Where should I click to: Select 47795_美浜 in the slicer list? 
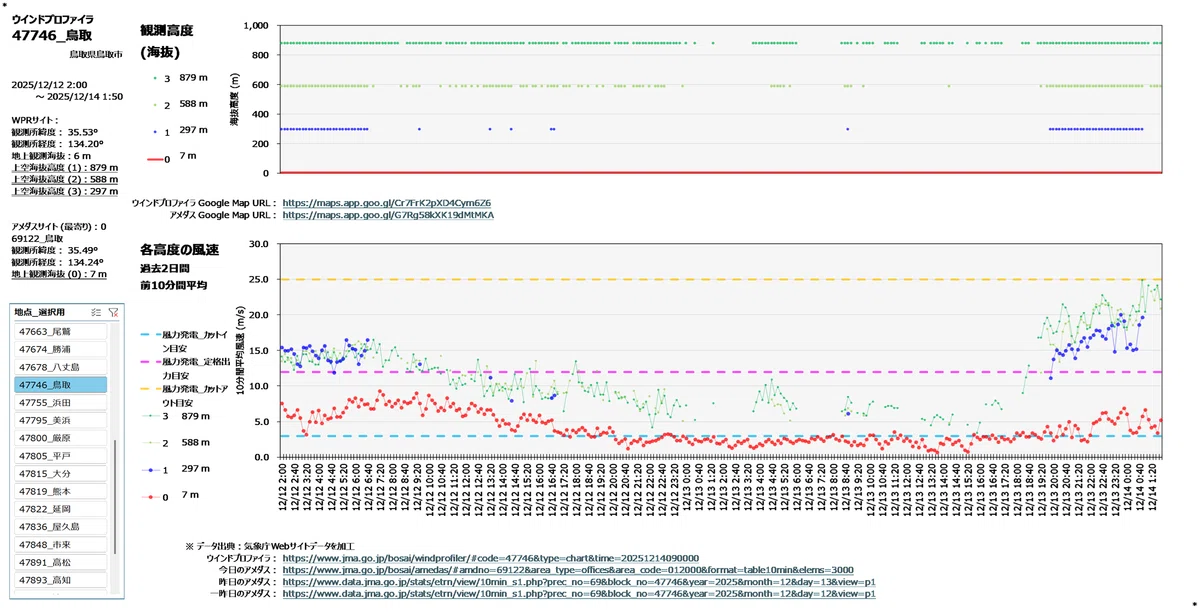60,420
